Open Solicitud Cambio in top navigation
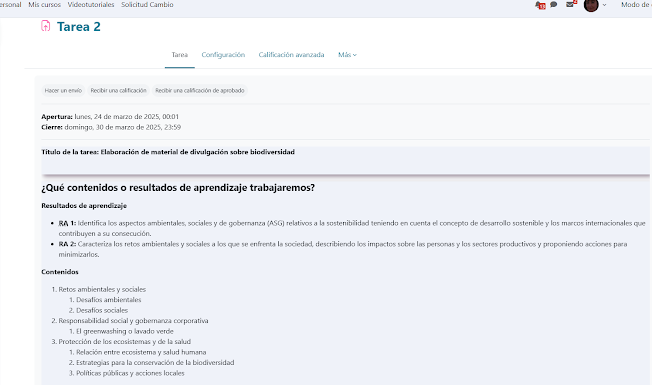652x385 pixels. 147,5
